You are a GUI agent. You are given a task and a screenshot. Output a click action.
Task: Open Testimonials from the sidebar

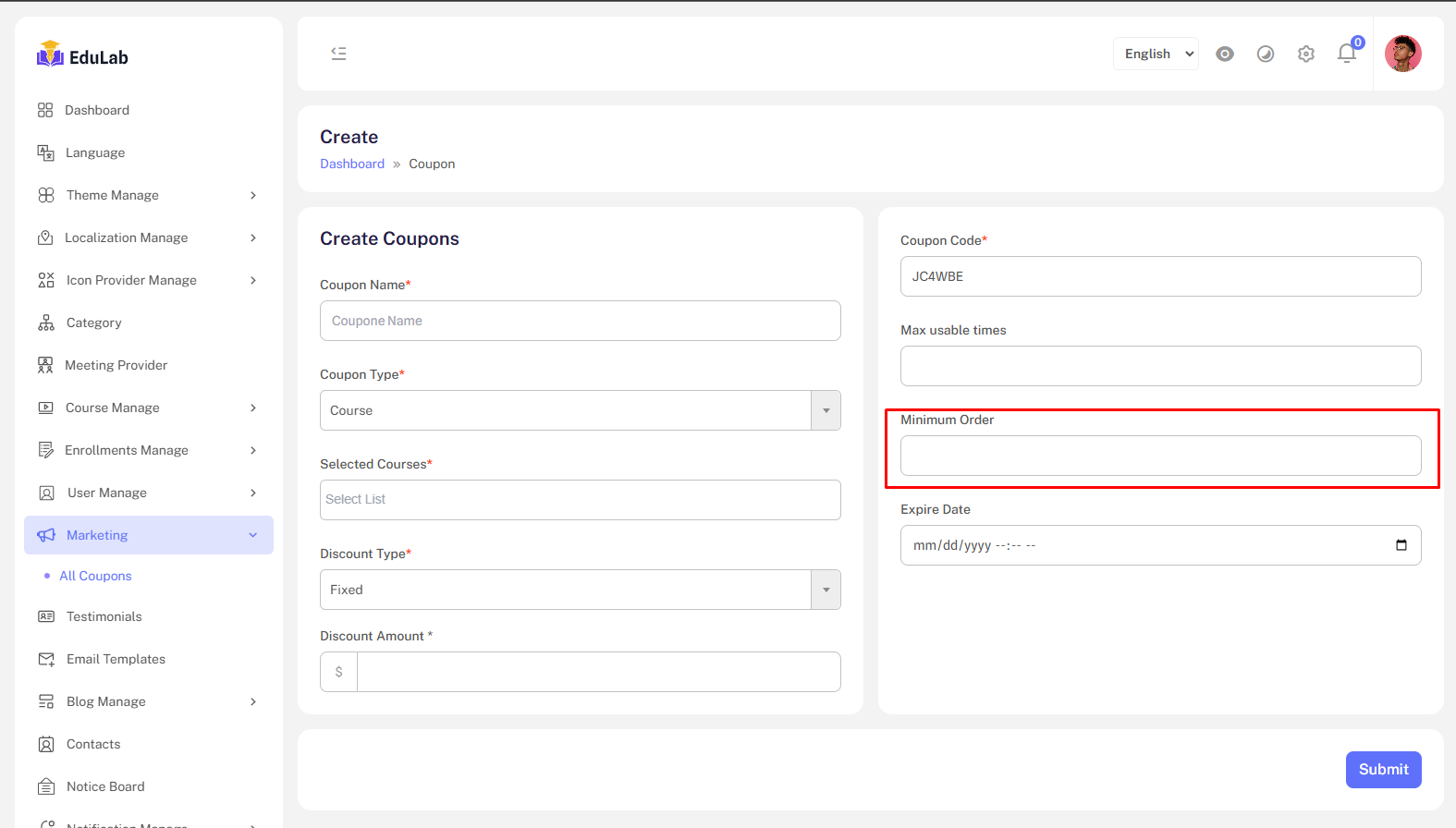[104, 616]
